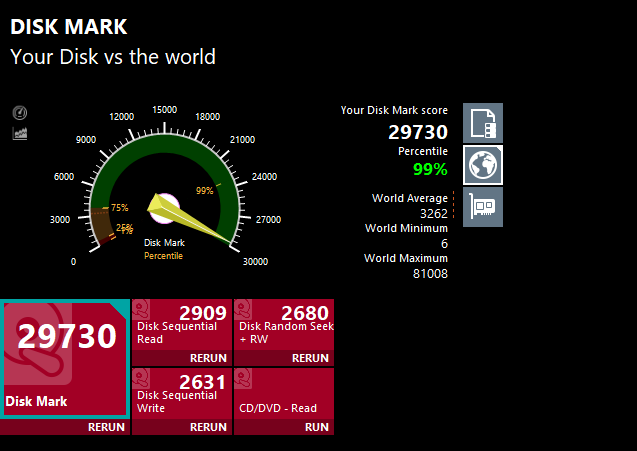This screenshot has height=451, width=637.
Task: Select the world globe comparison icon
Action: click(483, 165)
